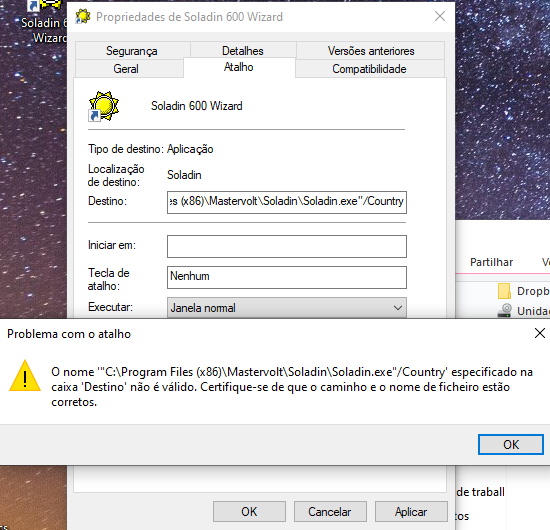The height and width of the screenshot is (530, 550).
Task: Switch to the Detalhes tab
Action: coord(243,51)
